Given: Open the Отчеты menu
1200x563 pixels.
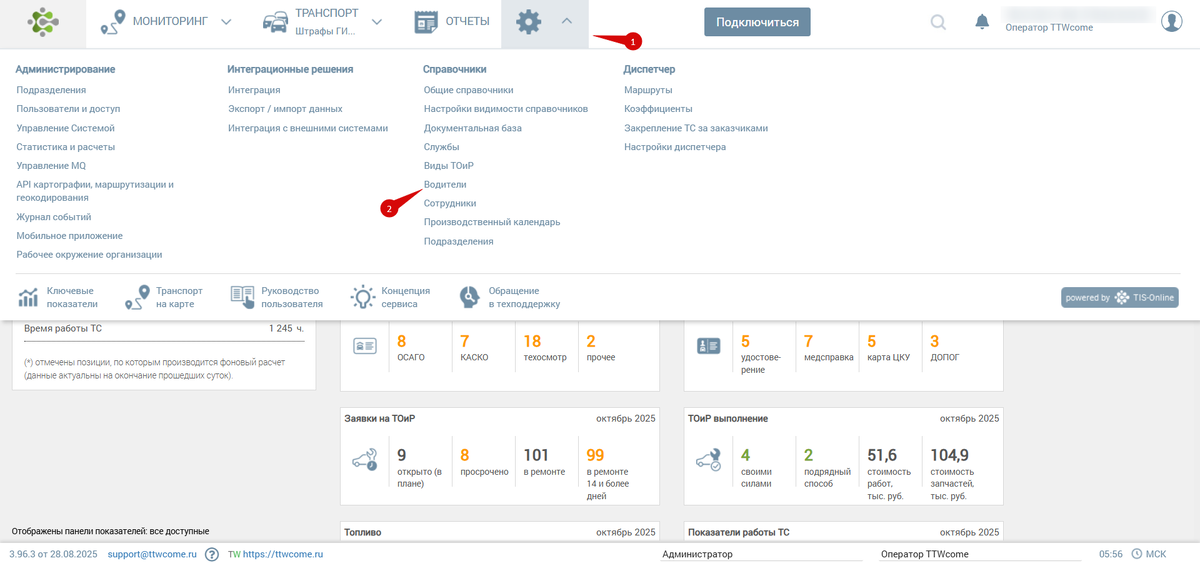Looking at the screenshot, I should 452,22.
